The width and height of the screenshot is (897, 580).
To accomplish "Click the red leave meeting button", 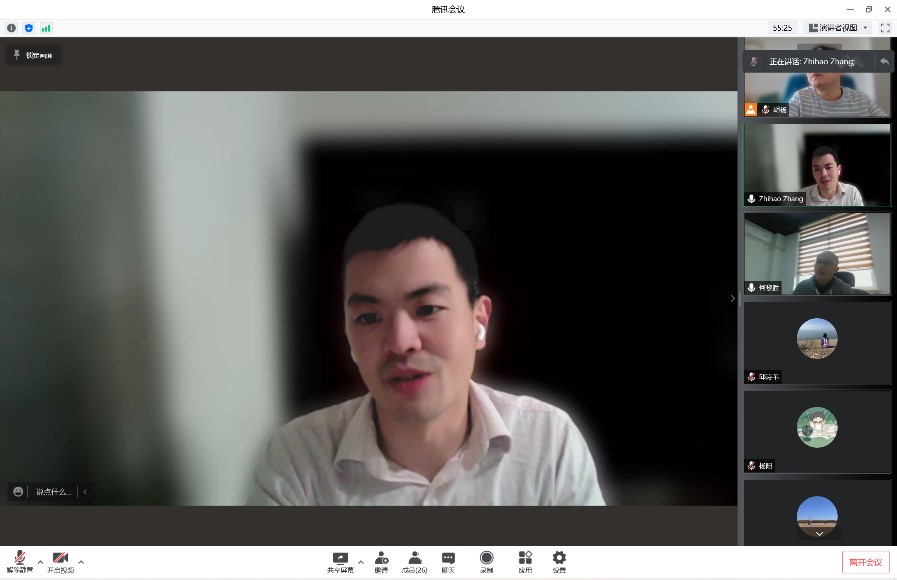I will (x=865, y=562).
